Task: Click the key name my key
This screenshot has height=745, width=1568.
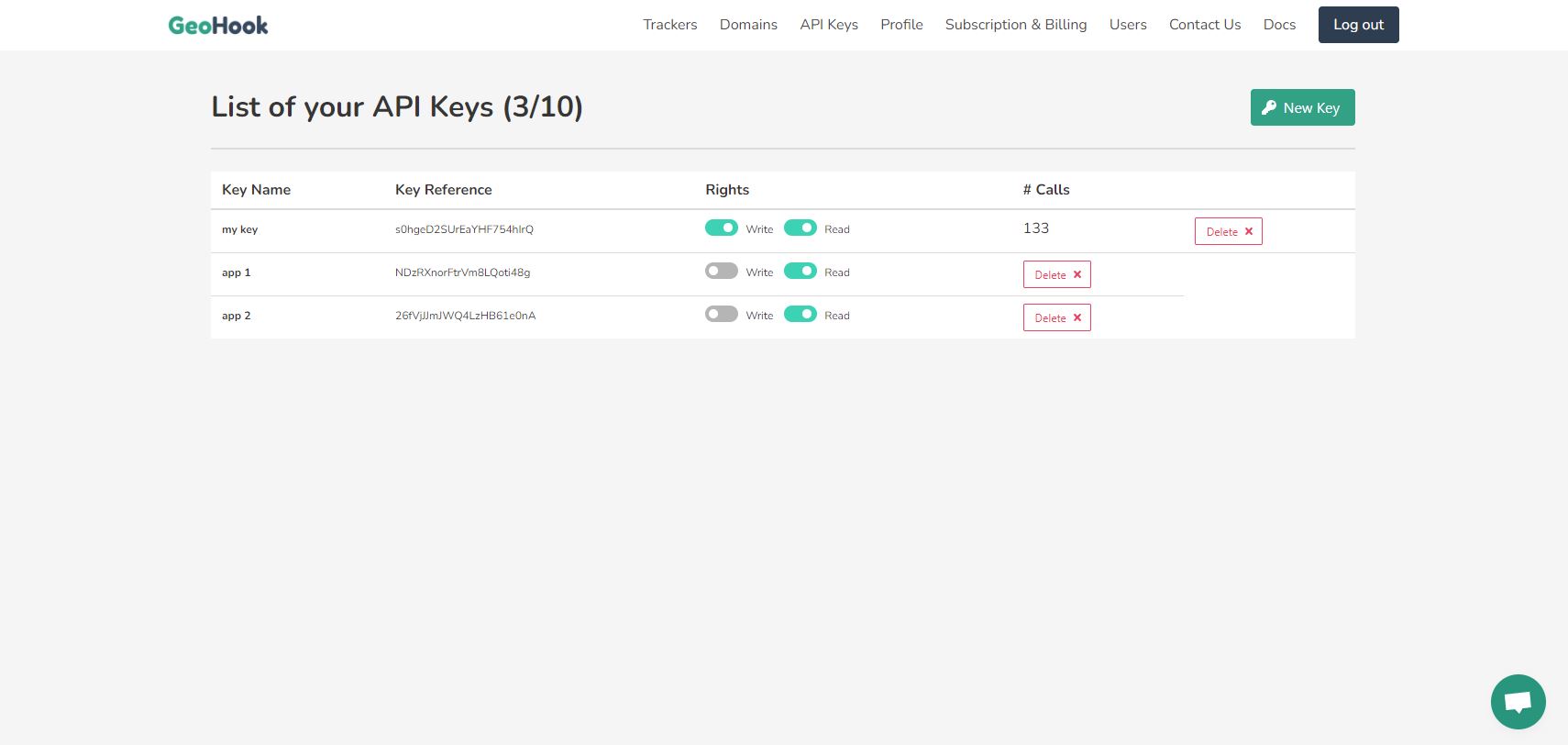Action: tap(240, 229)
